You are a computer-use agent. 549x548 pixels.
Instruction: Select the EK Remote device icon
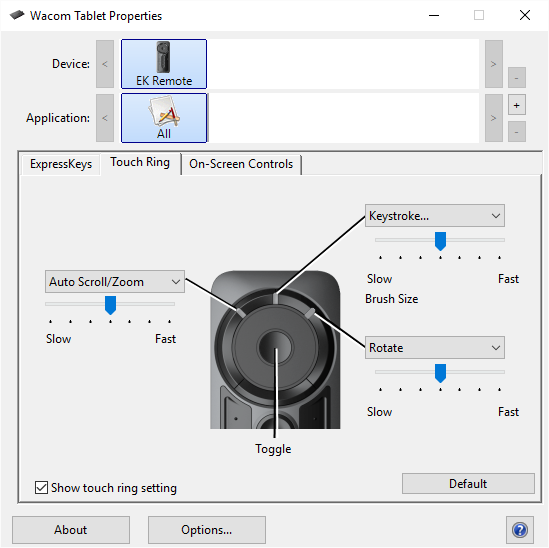tap(164, 64)
